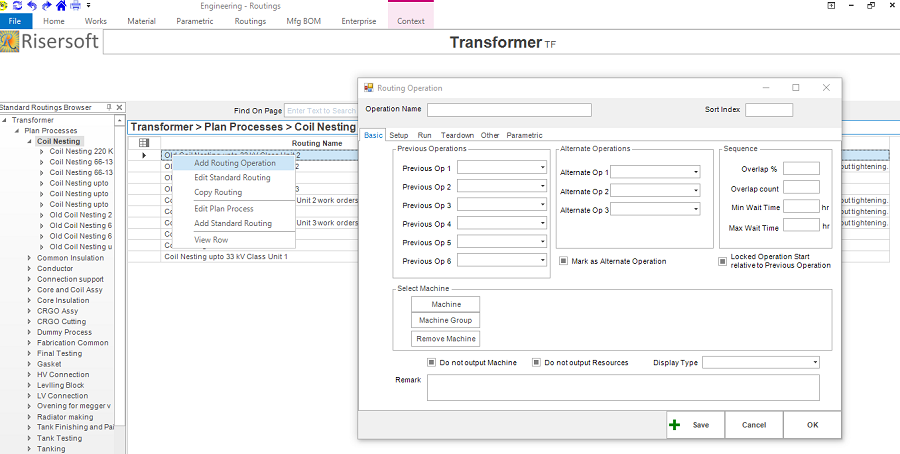The width and height of the screenshot is (900, 454).
Task: Choose Edit Plan Process from context menu
Action: coord(234,208)
